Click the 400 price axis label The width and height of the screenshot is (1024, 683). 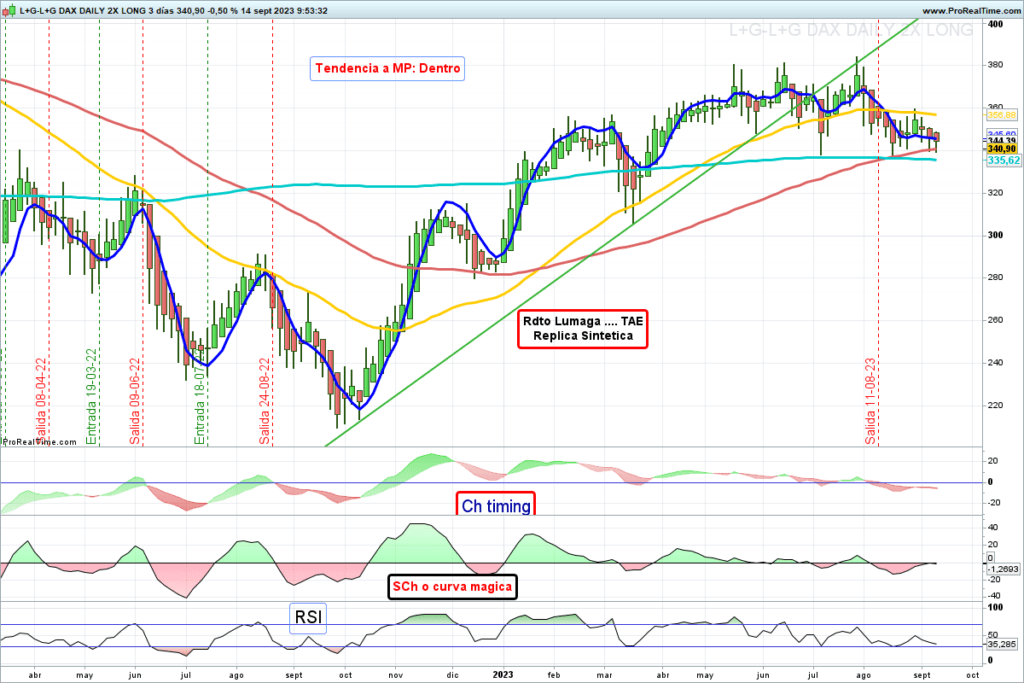(x=995, y=24)
